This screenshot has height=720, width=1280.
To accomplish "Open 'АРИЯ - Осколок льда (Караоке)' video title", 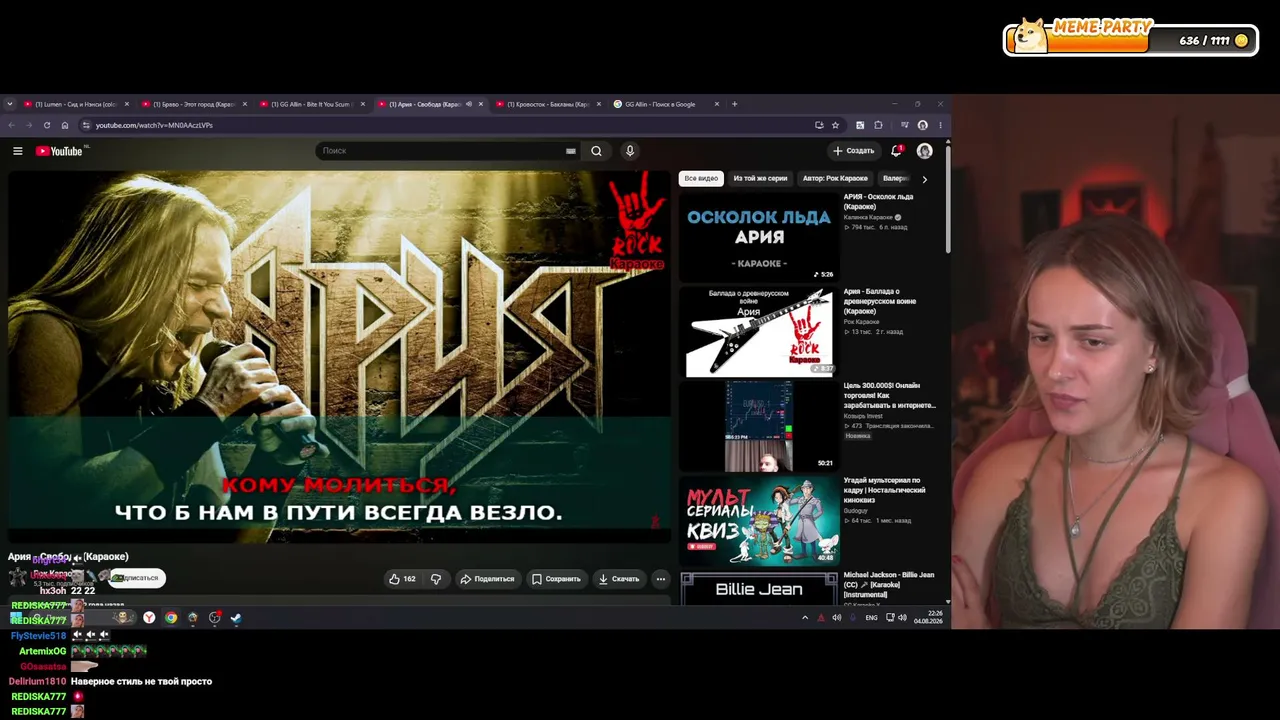I will tap(878, 201).
